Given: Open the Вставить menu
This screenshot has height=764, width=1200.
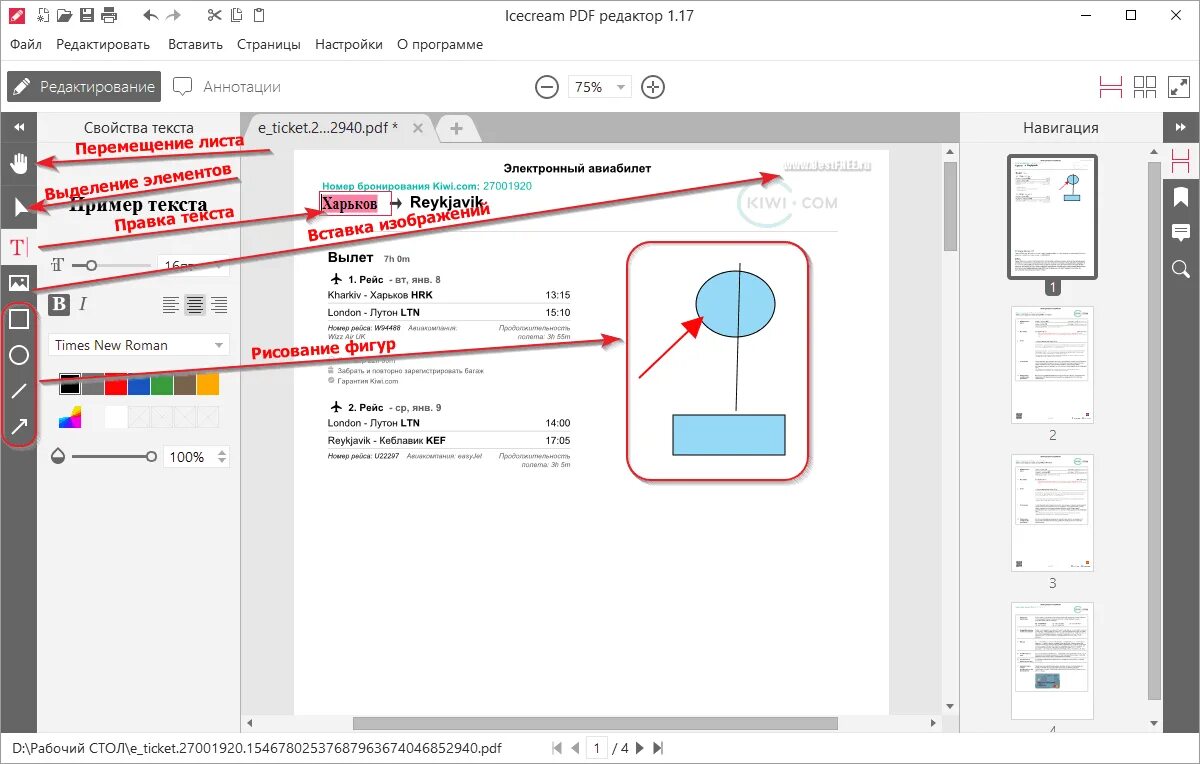Looking at the screenshot, I should pos(195,44).
